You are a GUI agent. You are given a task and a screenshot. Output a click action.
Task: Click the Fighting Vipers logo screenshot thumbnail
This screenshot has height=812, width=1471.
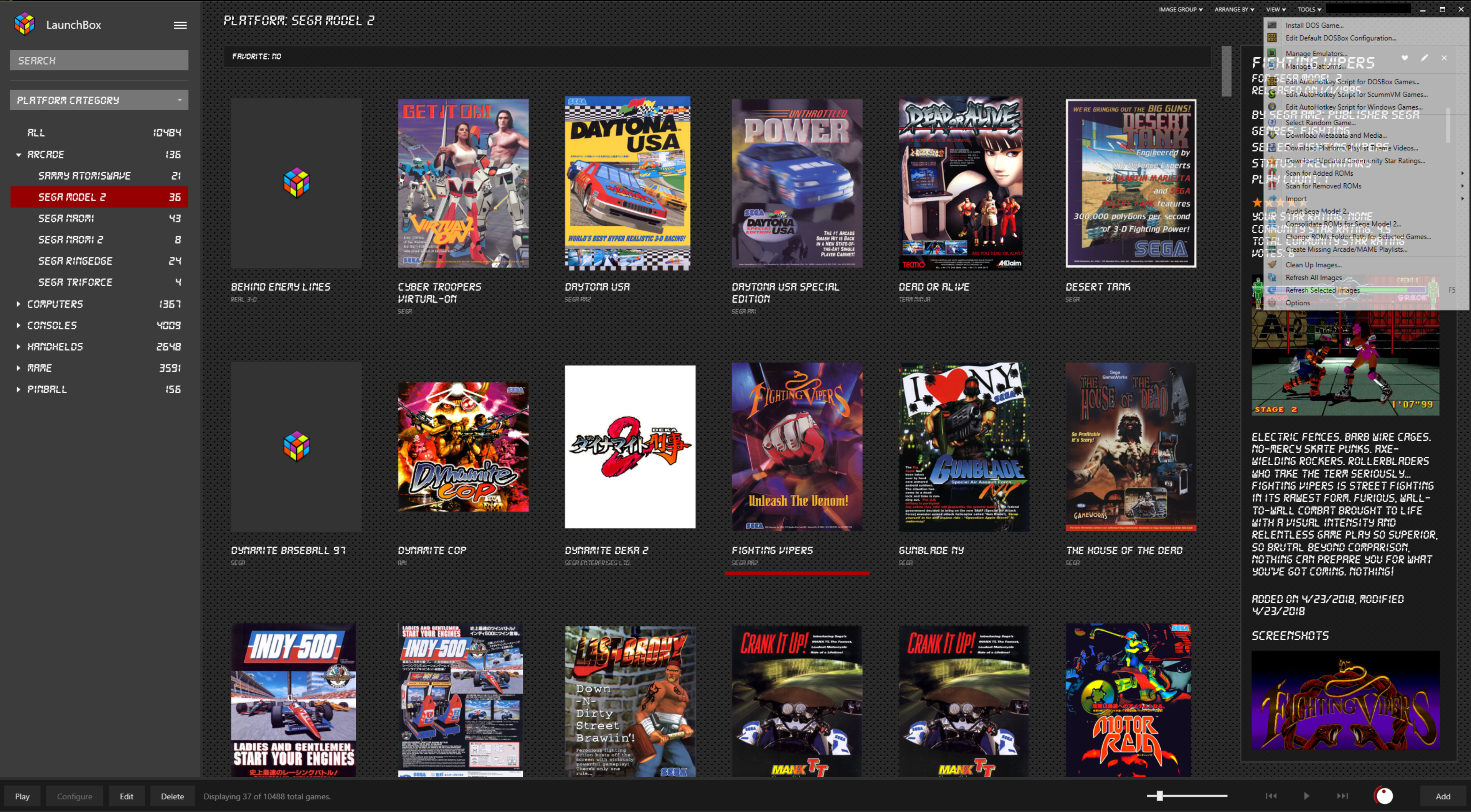tap(1346, 700)
